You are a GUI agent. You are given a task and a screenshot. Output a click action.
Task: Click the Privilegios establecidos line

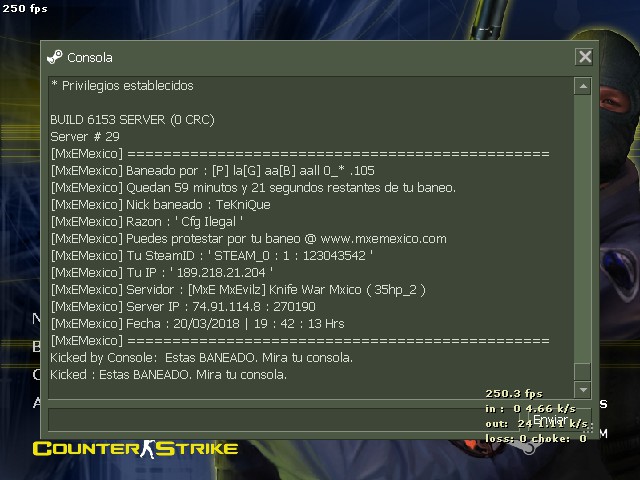point(122,86)
